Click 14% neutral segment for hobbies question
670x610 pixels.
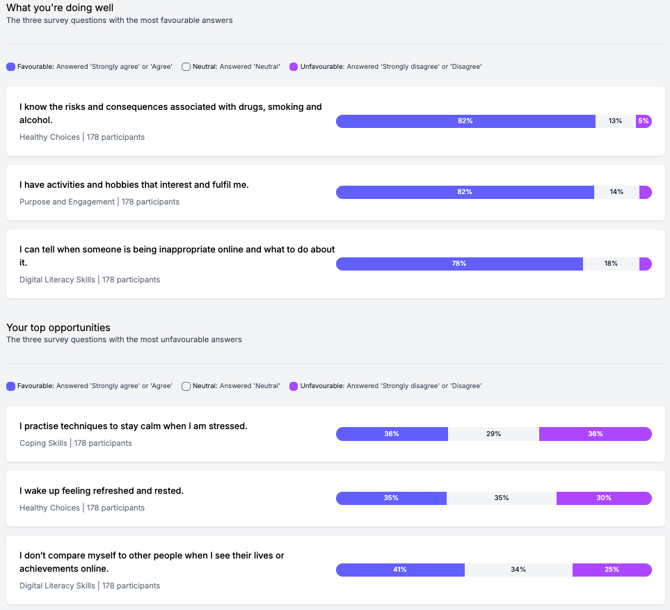click(x=616, y=192)
